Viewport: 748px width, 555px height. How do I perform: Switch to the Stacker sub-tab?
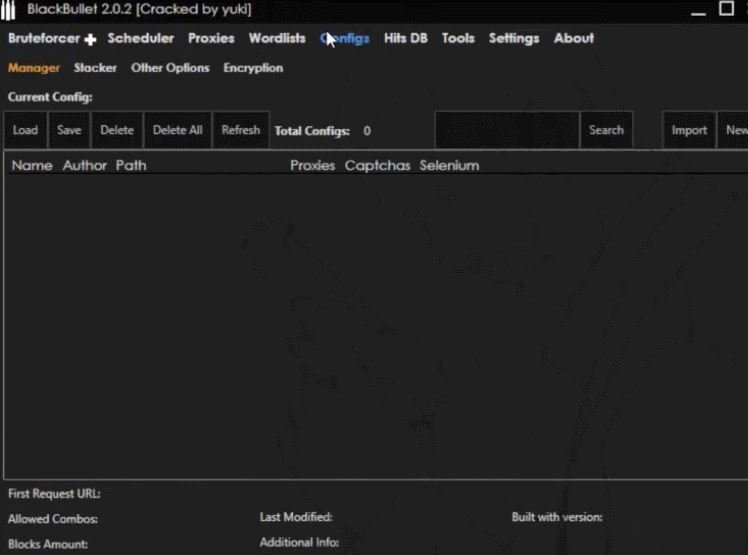(x=95, y=68)
